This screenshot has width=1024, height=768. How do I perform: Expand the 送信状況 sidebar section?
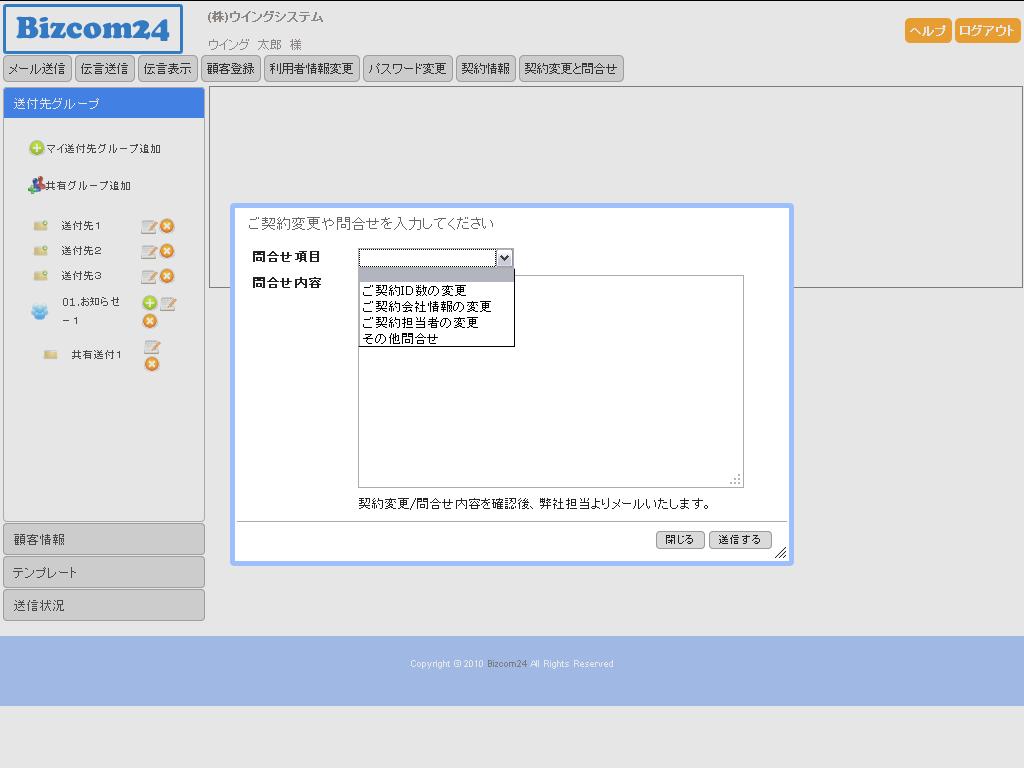click(x=104, y=605)
